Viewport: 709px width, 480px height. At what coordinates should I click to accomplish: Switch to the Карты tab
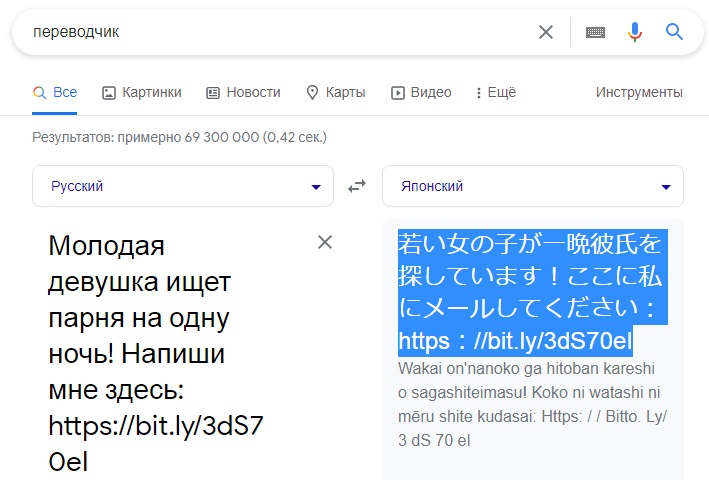335,93
